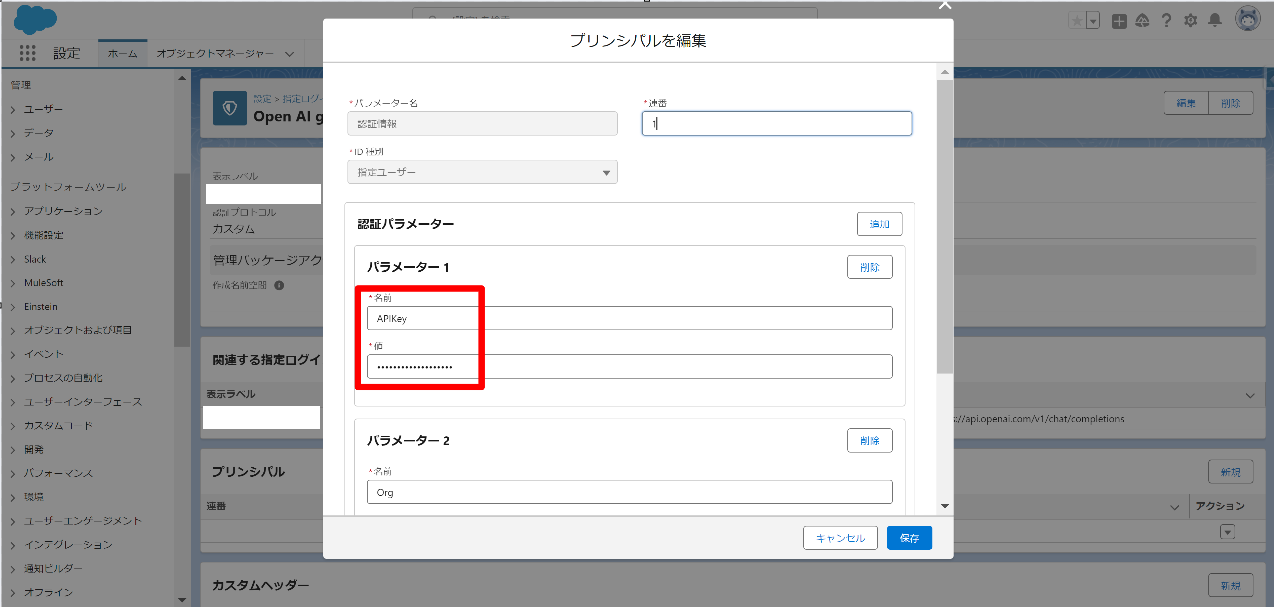Image resolution: width=1274 pixels, height=607 pixels.
Task: Expand ユーザーインターフェース in the sidebar
Action: 13,402
